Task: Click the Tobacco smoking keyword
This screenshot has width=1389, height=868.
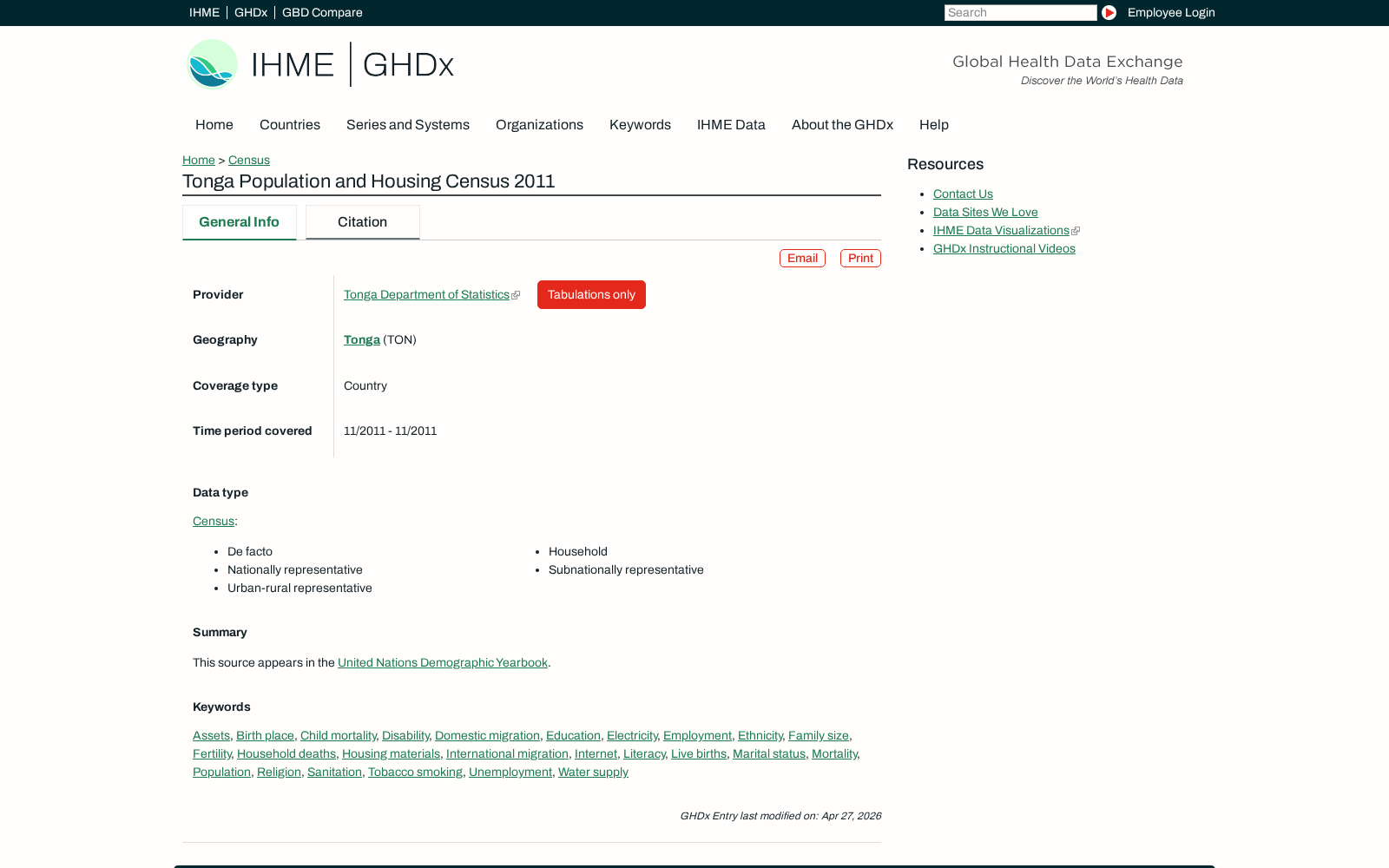Action: tap(415, 772)
